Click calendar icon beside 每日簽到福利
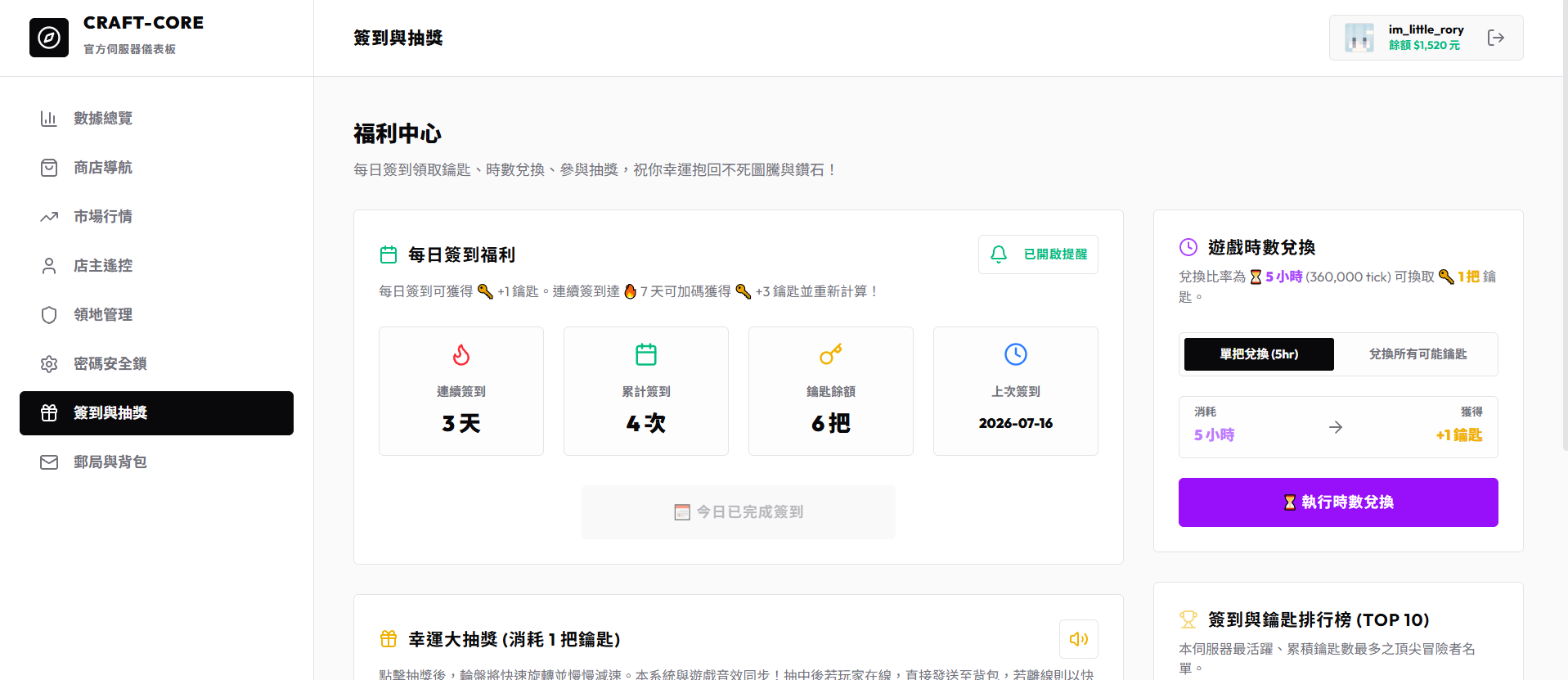Viewport: 1568px width, 680px height. pyautogui.click(x=389, y=255)
